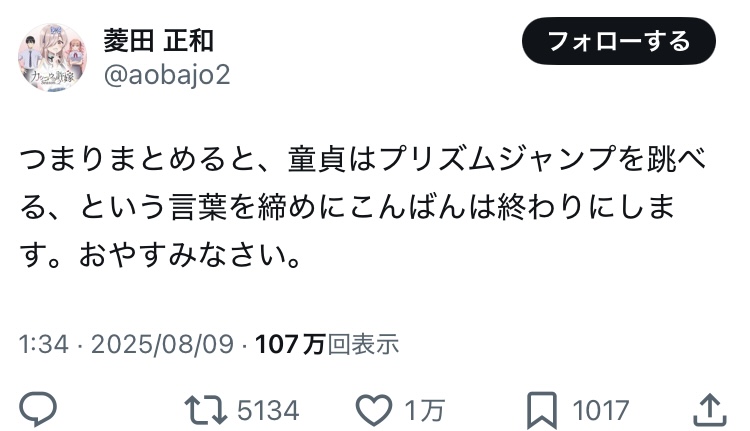The image size is (750, 431).
Task: Click the つまりまとめると opening words of the tweet
Action: [x=137, y=159]
